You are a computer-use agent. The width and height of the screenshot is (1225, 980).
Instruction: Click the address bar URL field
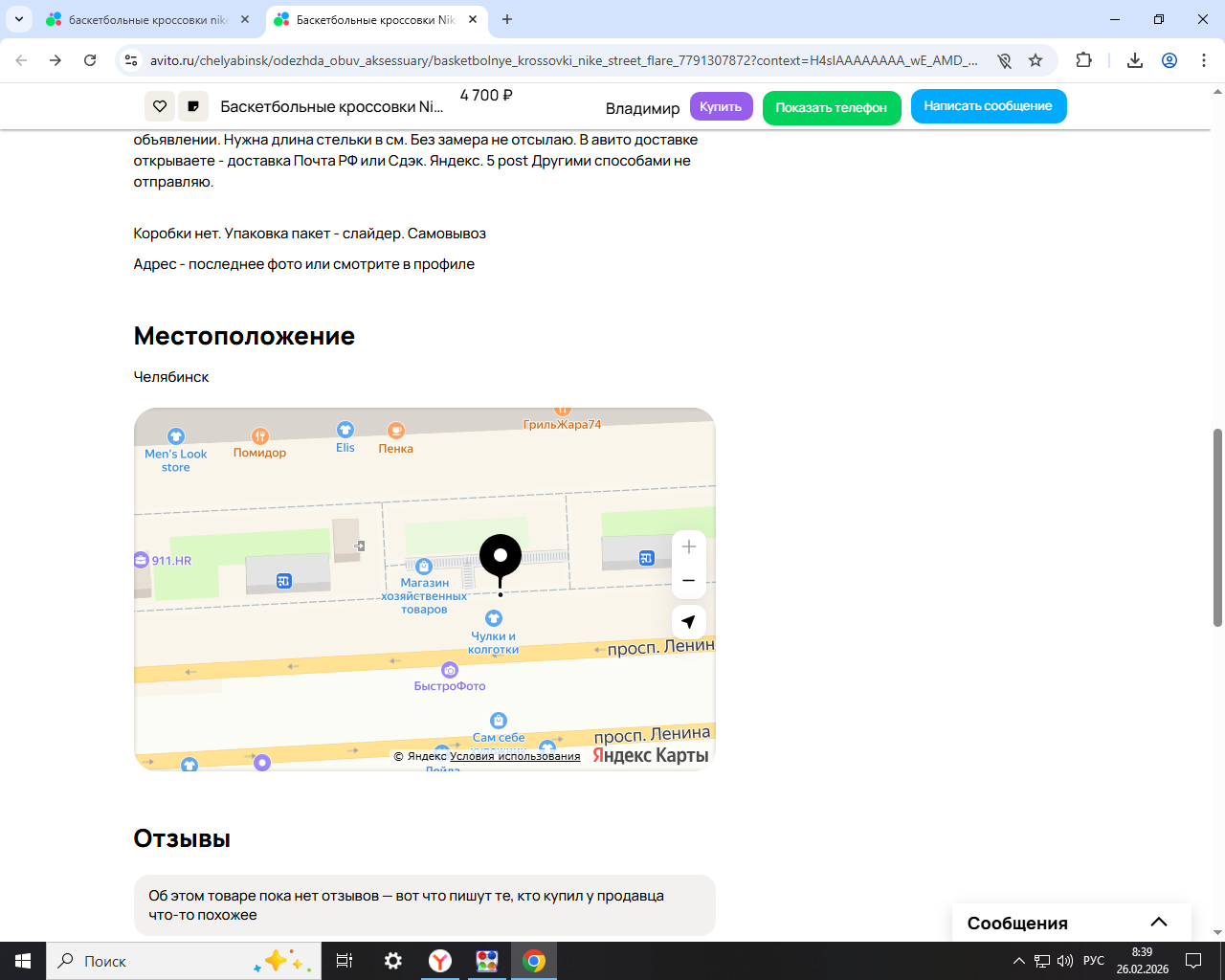tap(564, 60)
